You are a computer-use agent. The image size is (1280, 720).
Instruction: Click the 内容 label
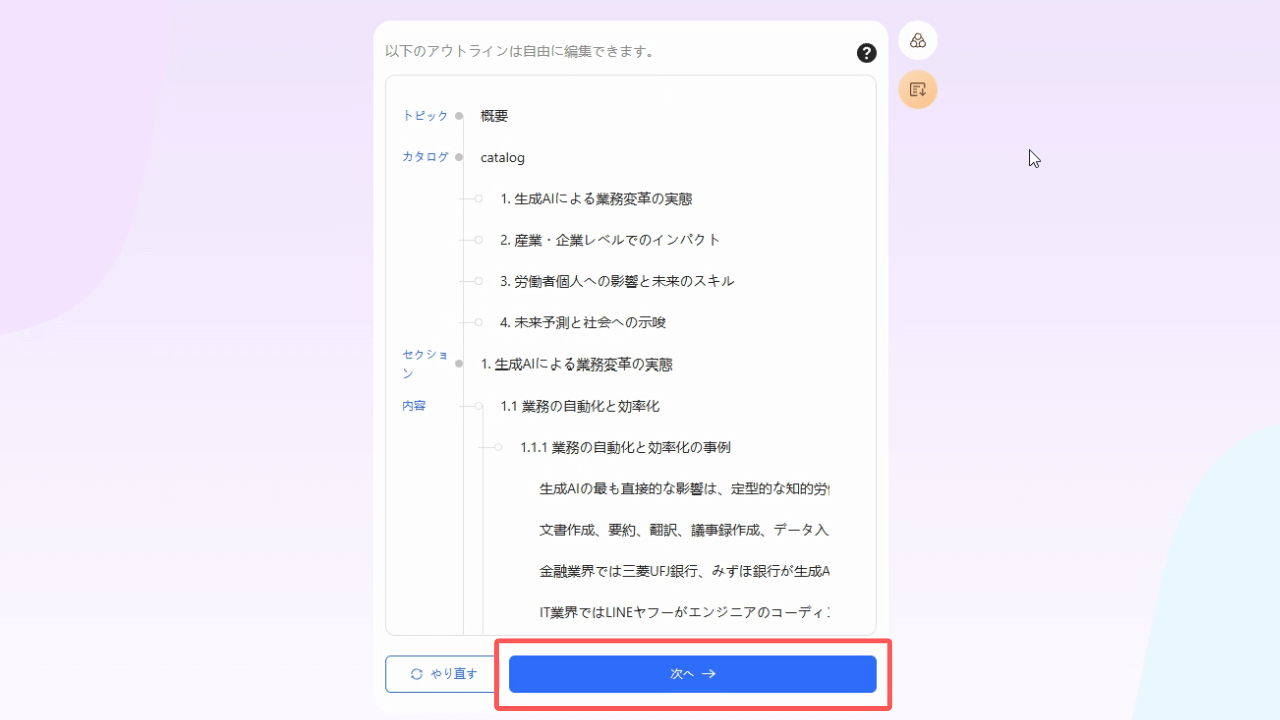coord(414,406)
